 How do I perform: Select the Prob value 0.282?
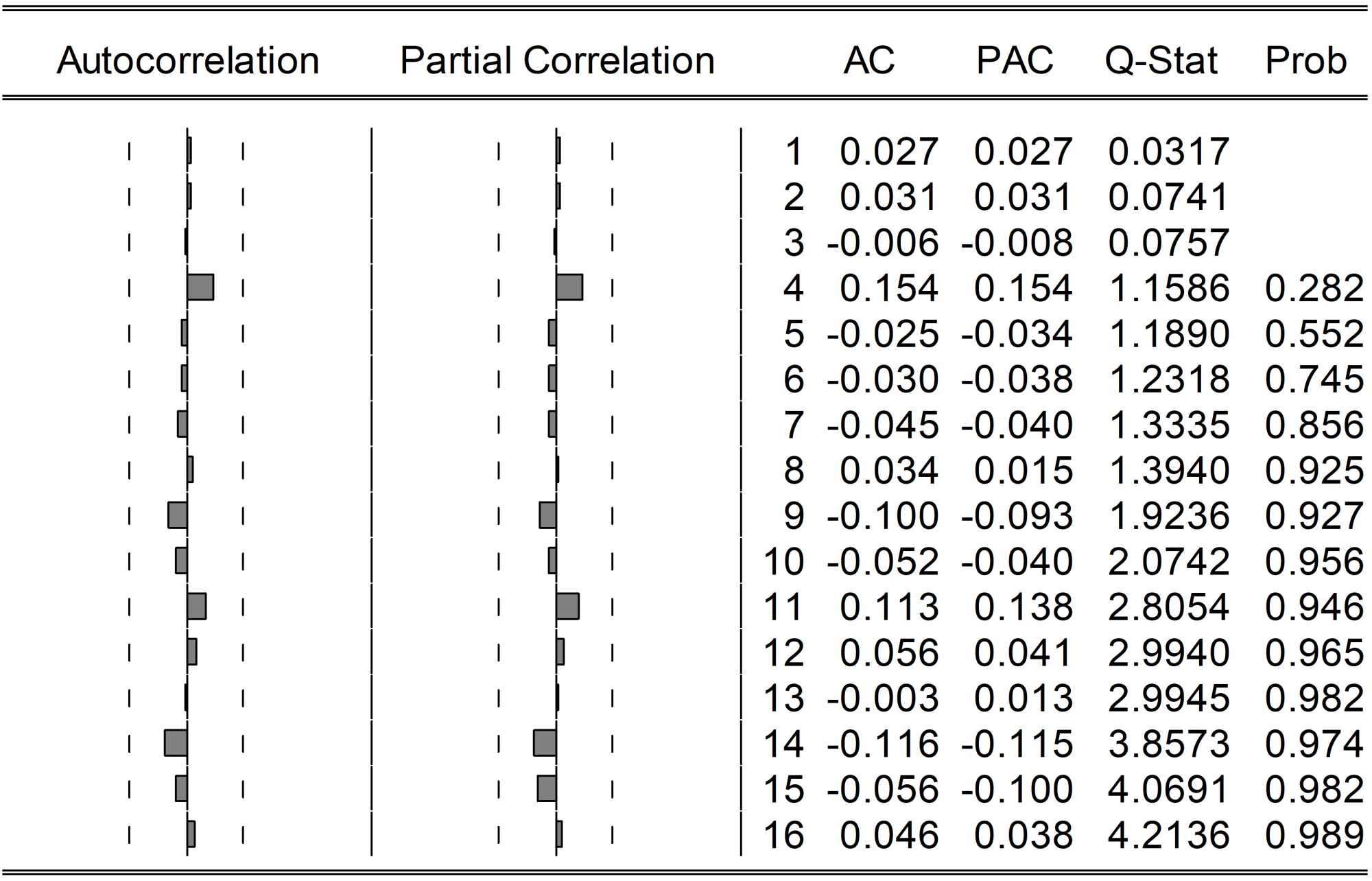1314,288
